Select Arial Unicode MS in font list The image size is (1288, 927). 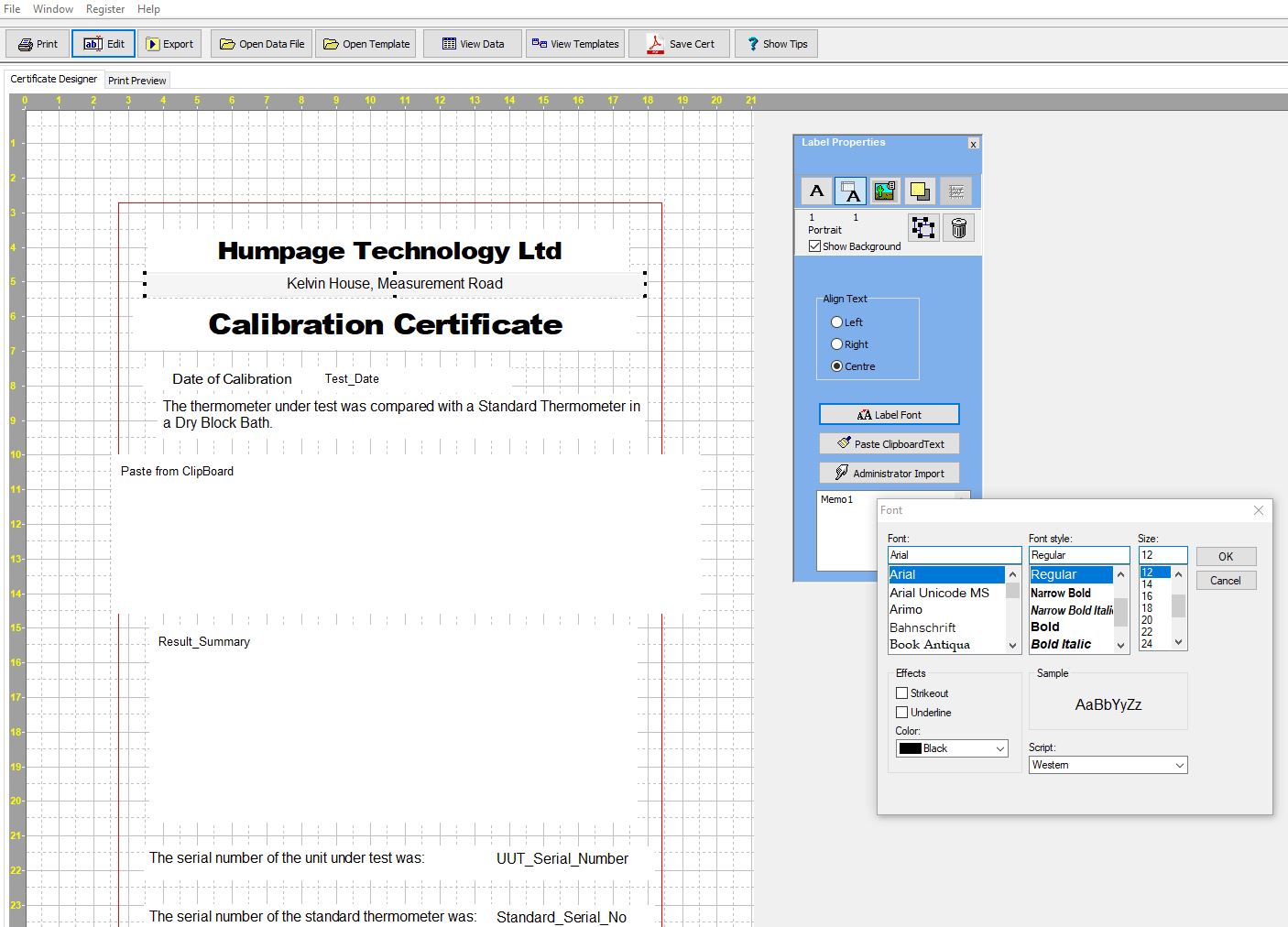[x=946, y=593]
